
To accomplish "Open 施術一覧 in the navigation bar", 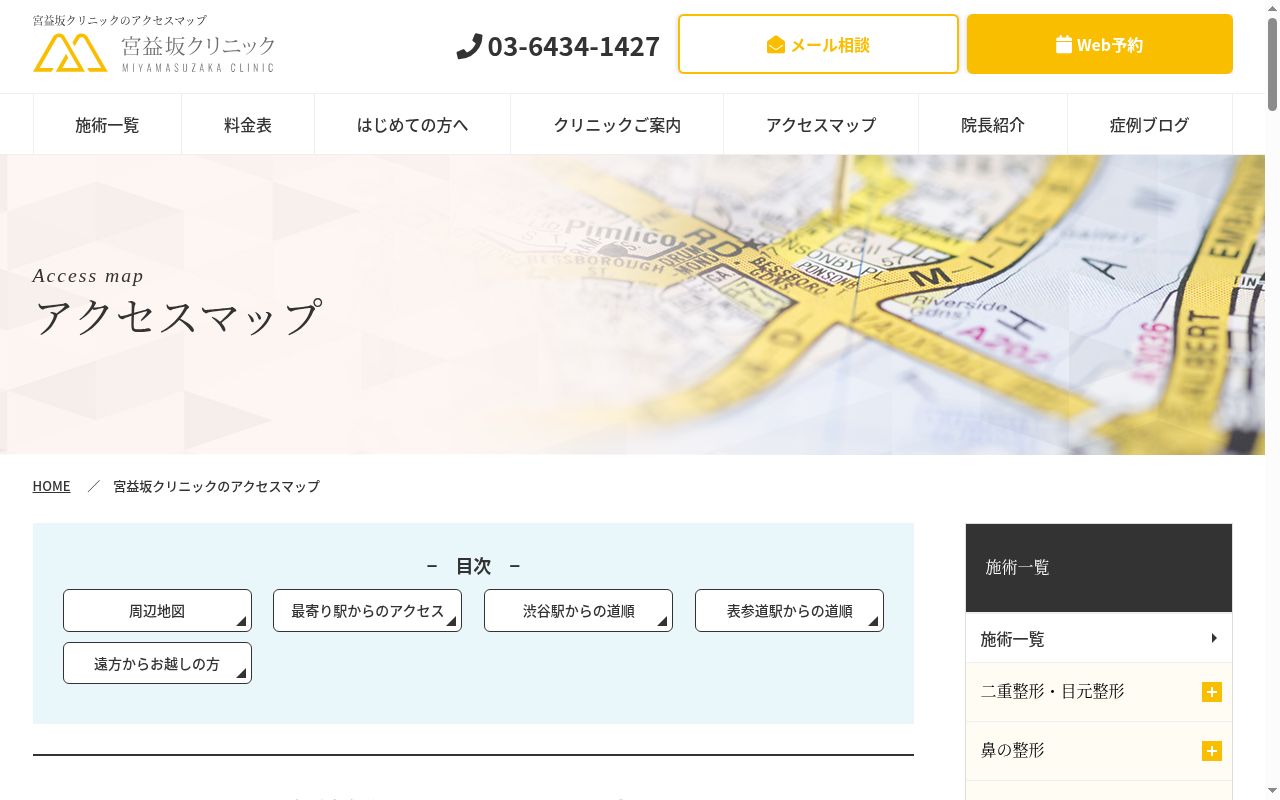I will click(x=107, y=125).
